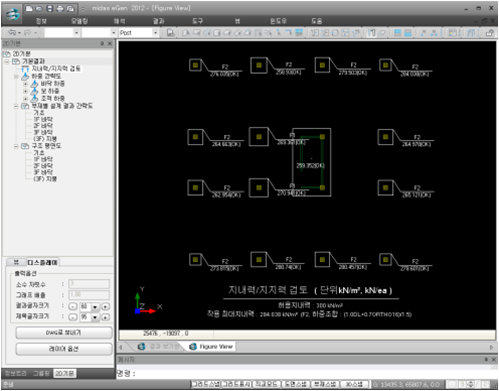Increase 제목글자크기 with the plus stepper

click(x=105, y=317)
